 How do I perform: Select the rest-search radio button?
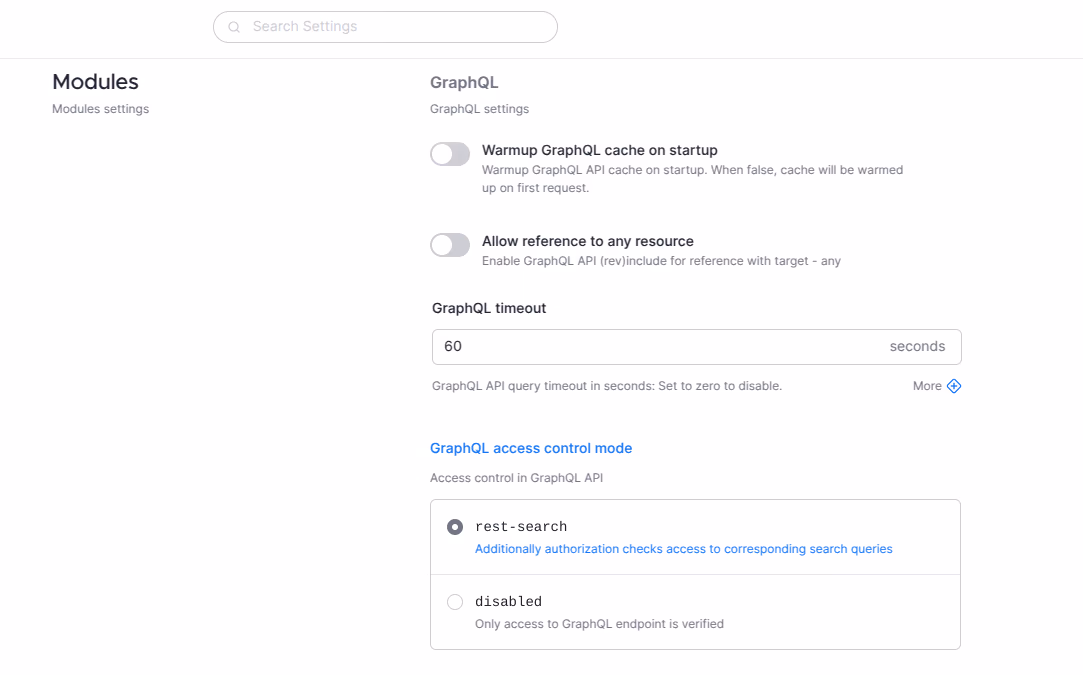tap(455, 527)
